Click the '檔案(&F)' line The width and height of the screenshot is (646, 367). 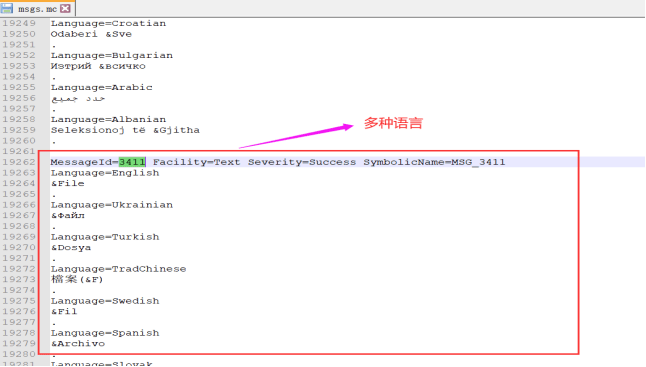point(77,279)
